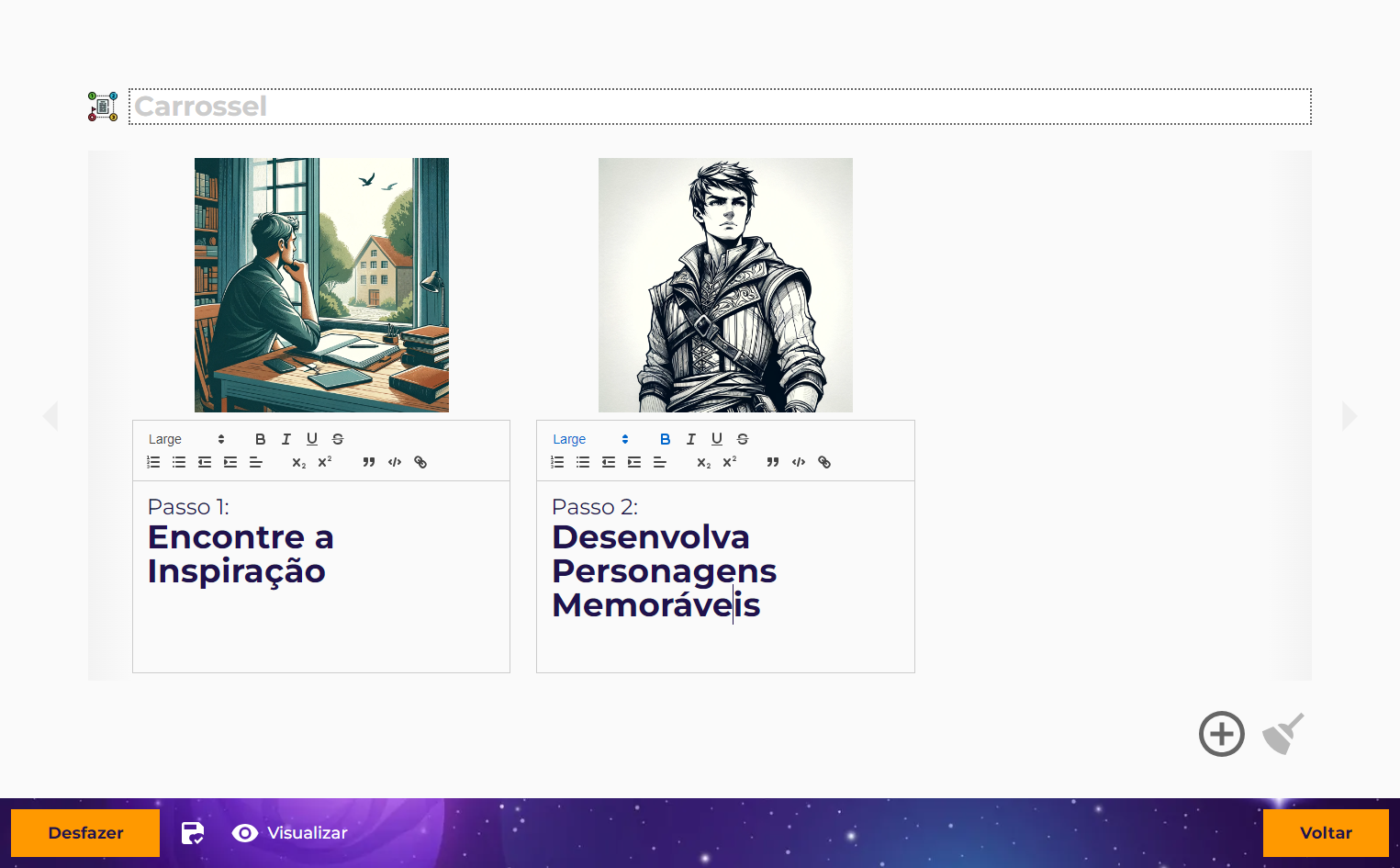Add a new carousel item with plus icon
This screenshot has height=868, width=1400.
coord(1222,734)
